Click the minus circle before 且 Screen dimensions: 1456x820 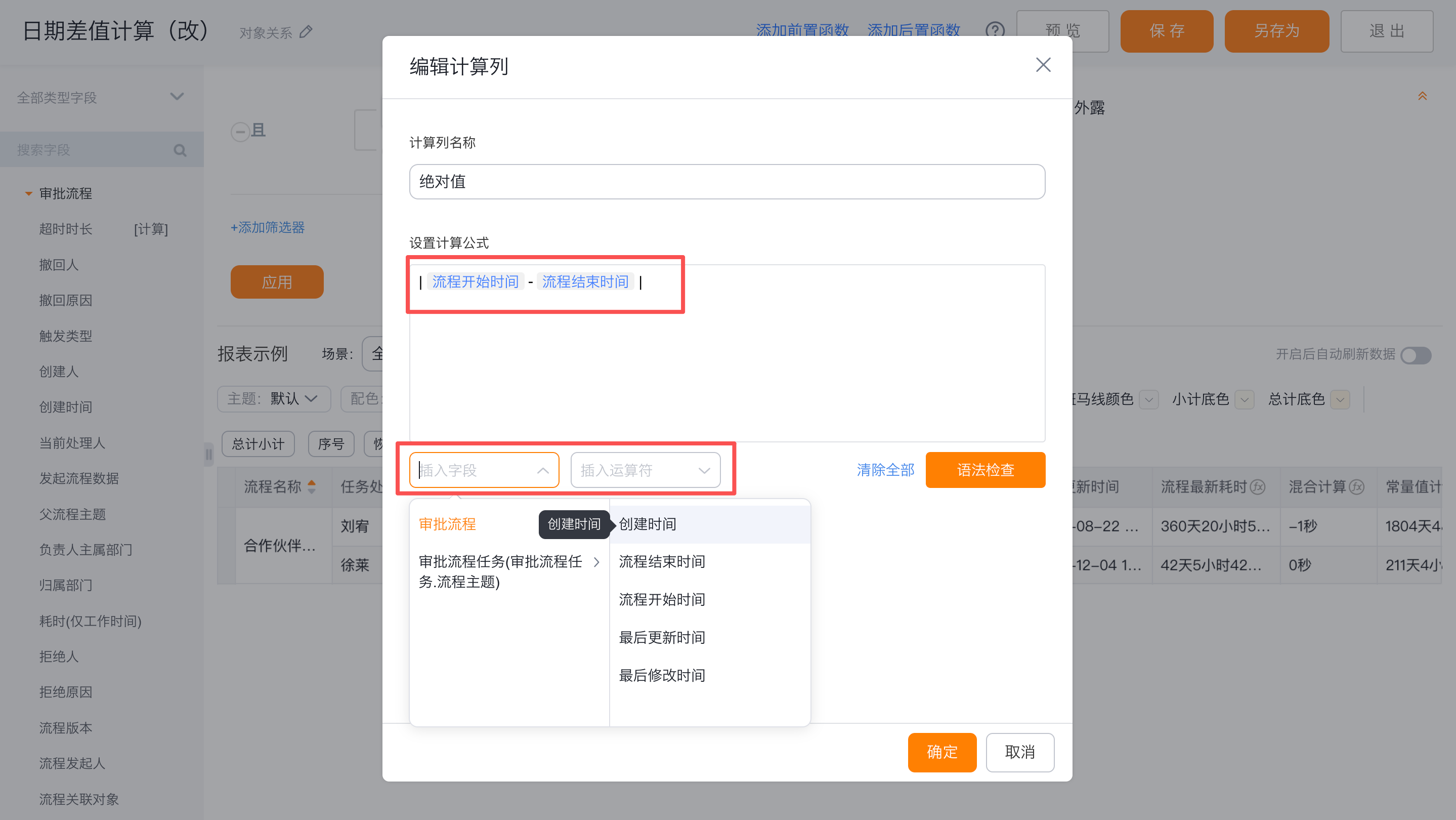tap(240, 132)
